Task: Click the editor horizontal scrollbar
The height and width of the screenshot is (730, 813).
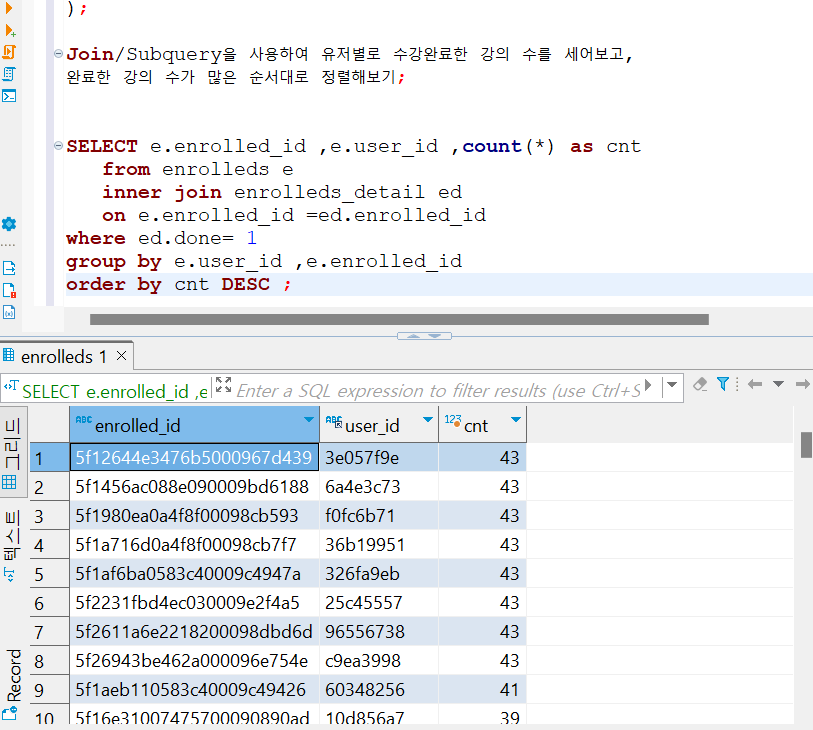Action: 399,319
